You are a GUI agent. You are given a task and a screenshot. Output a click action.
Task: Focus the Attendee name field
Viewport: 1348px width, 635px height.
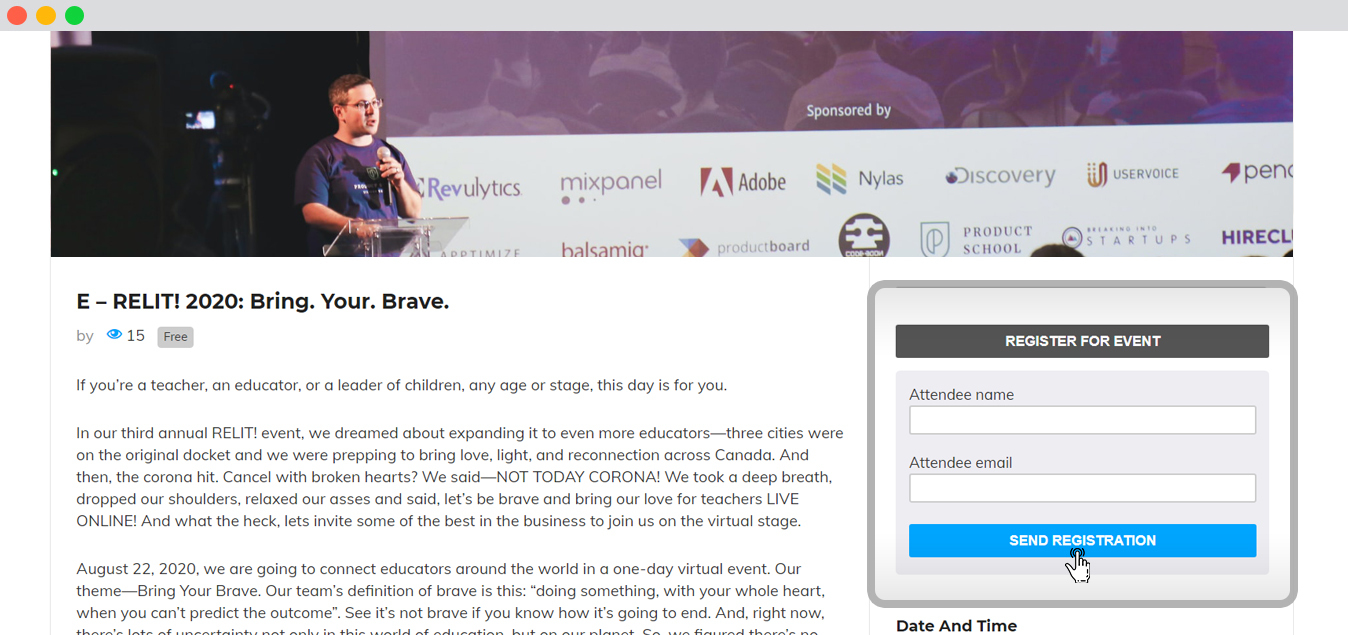pos(1082,420)
